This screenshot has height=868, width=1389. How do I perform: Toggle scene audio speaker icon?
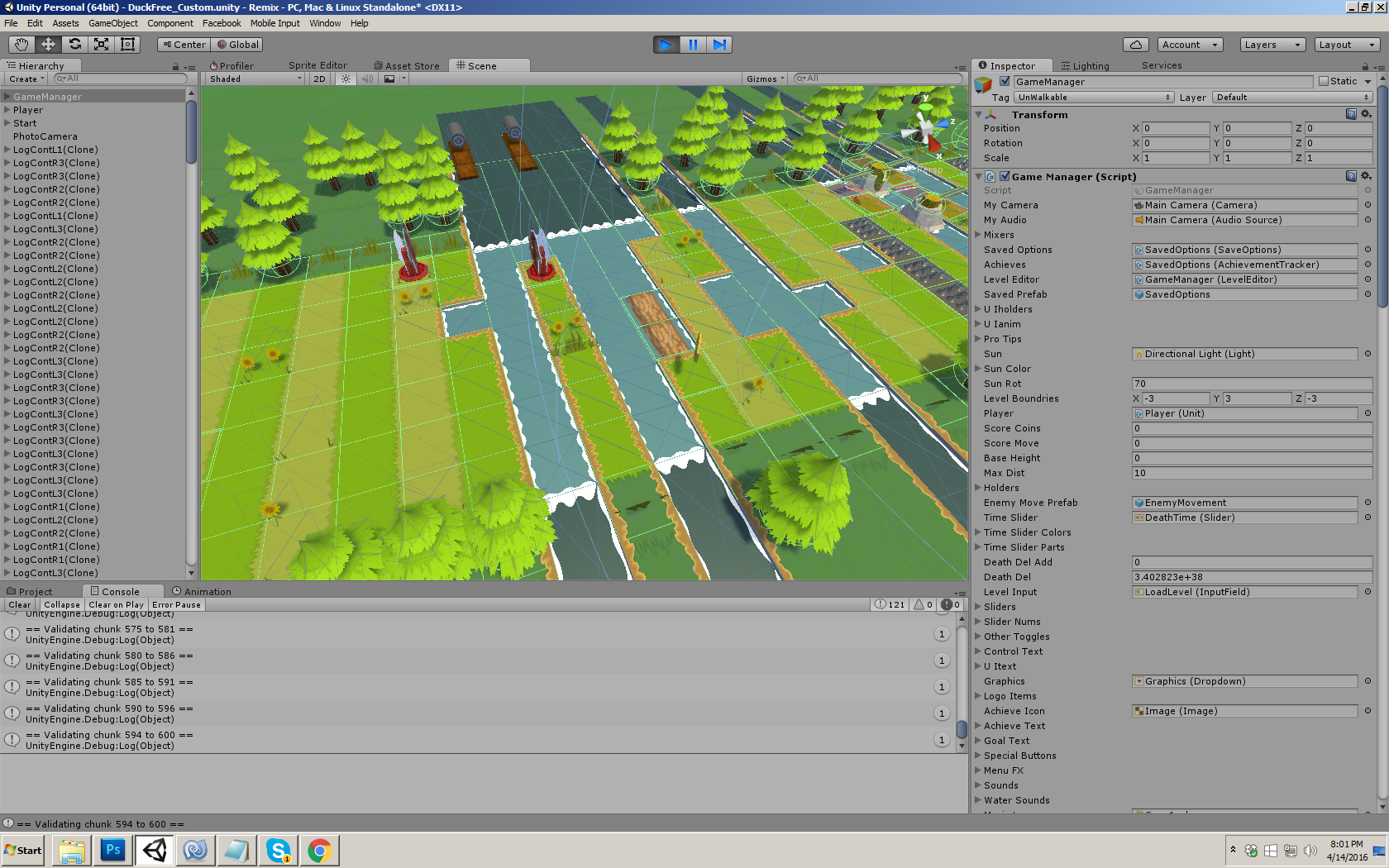coord(367,79)
